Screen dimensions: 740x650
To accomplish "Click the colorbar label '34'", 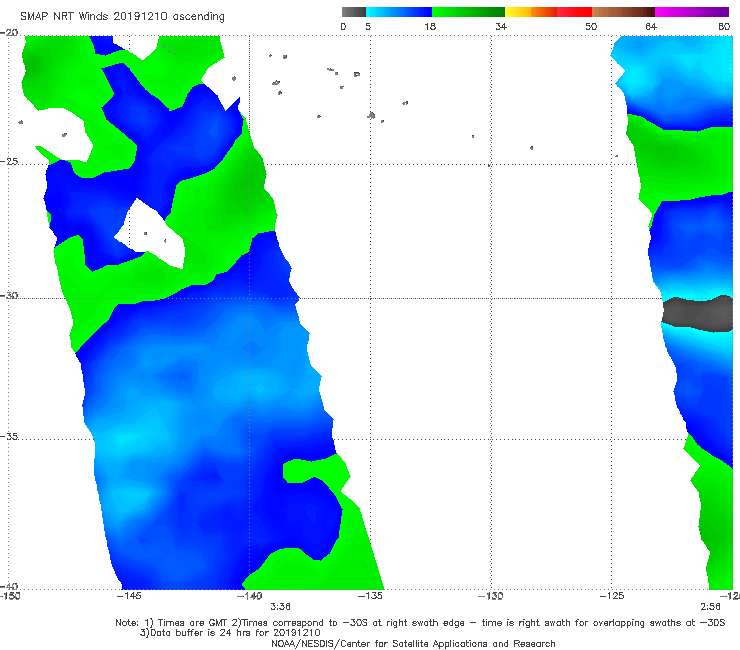I will 501,27.
